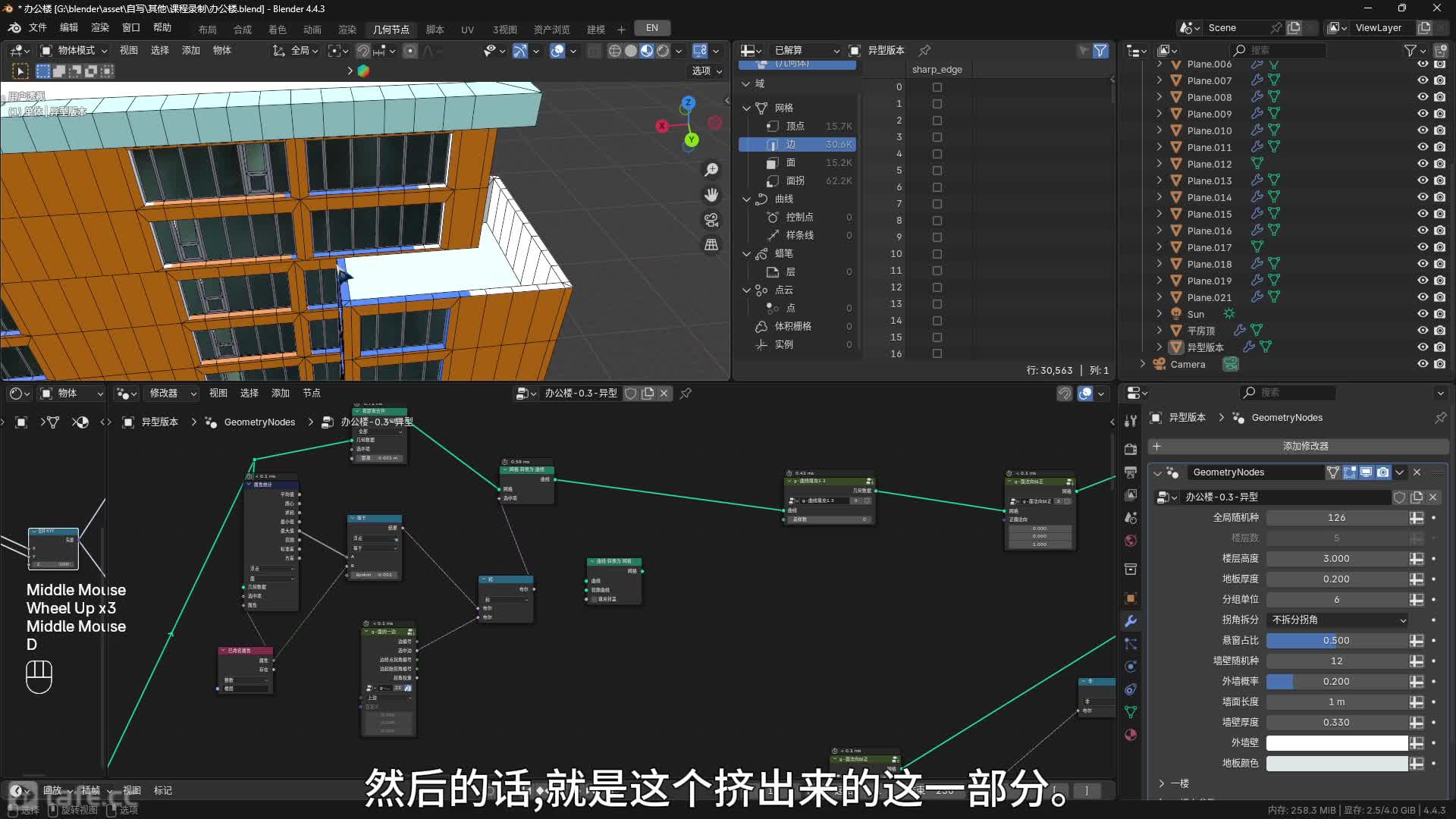This screenshot has width=1456, height=819.
Task: Open the Scene properties tab
Action: click(1131, 517)
